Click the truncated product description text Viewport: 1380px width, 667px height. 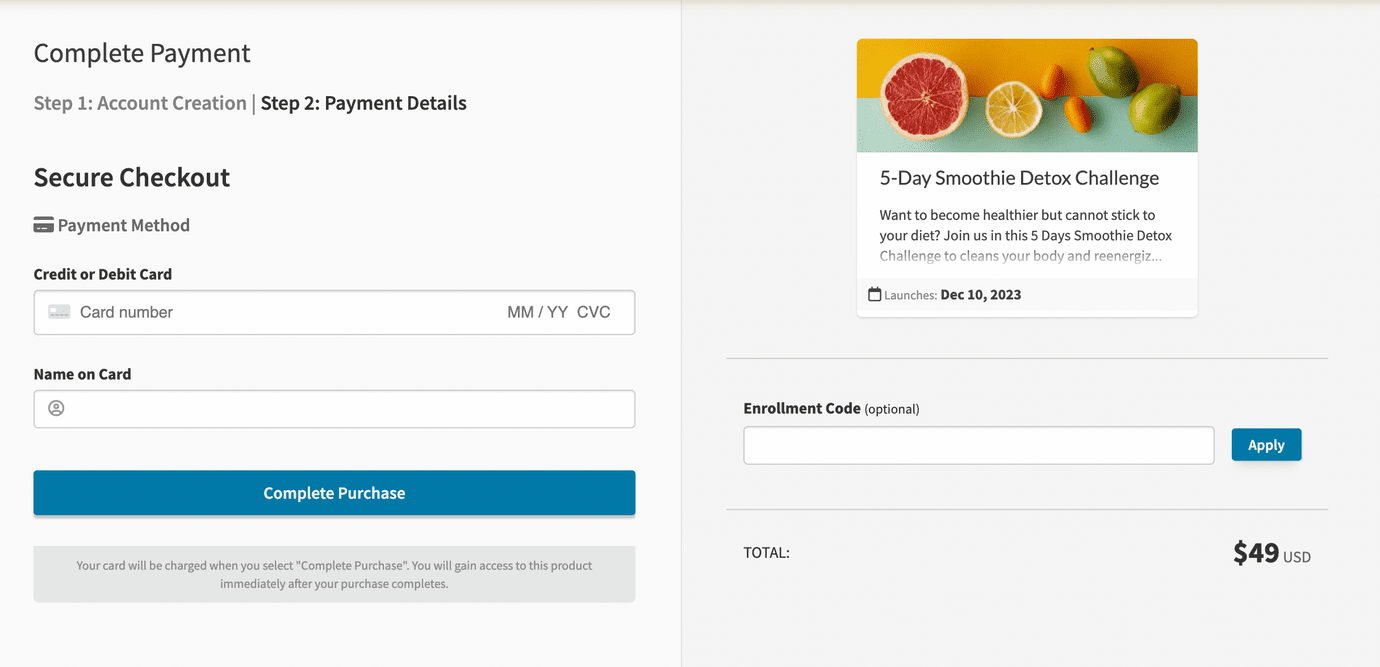pyautogui.click(x=1026, y=235)
